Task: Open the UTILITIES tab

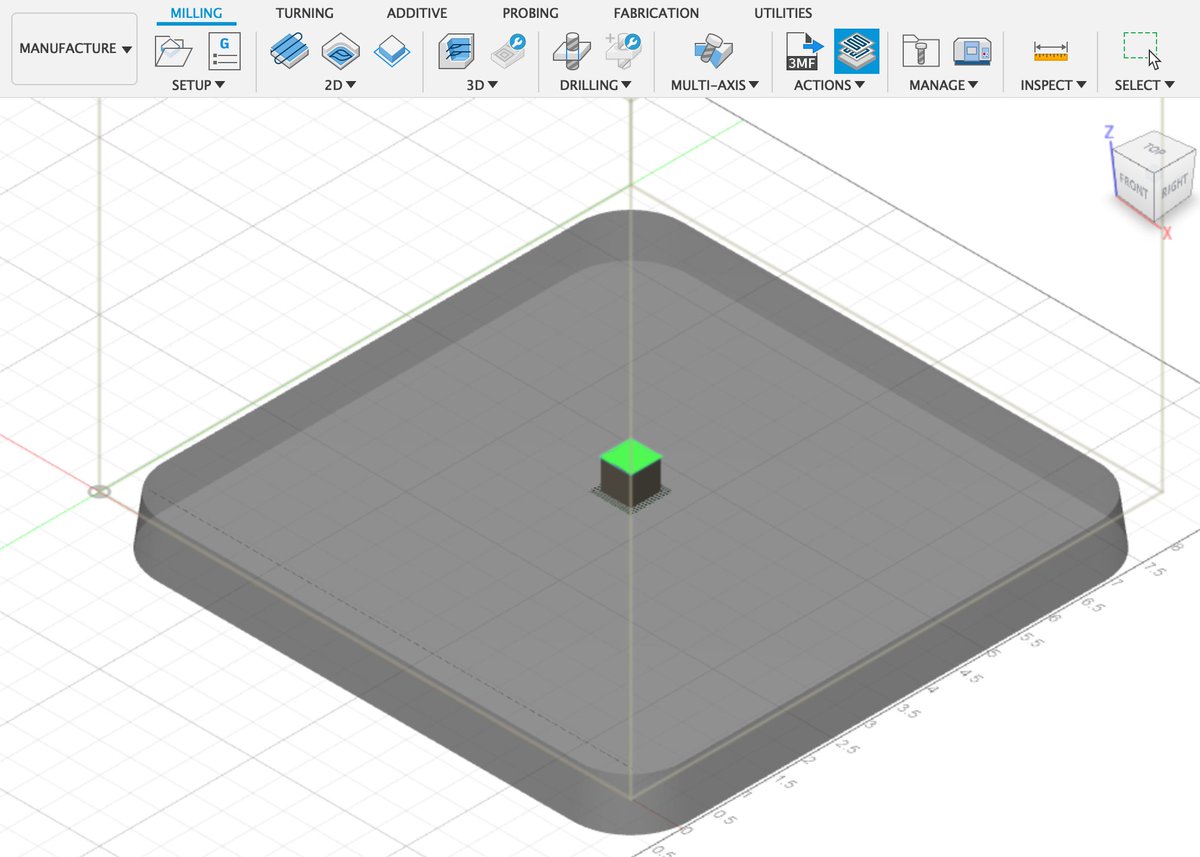Action: (783, 13)
